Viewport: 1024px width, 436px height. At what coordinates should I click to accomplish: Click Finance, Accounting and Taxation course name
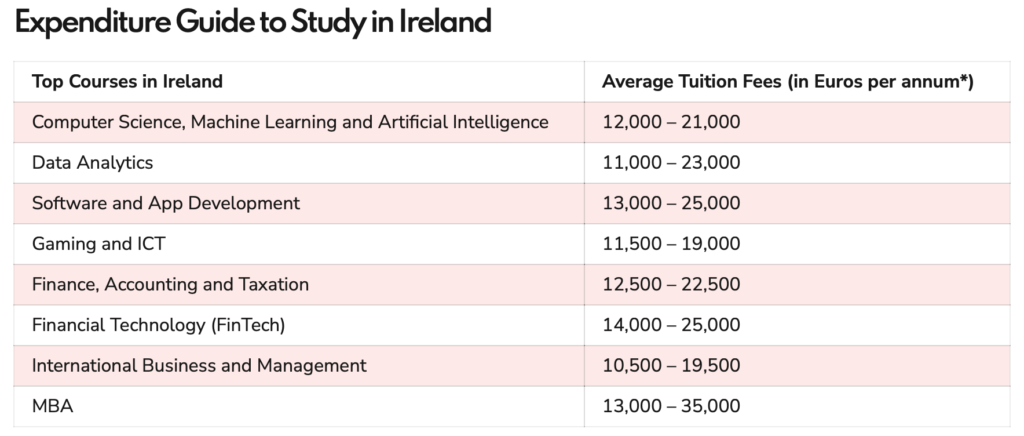(x=170, y=284)
